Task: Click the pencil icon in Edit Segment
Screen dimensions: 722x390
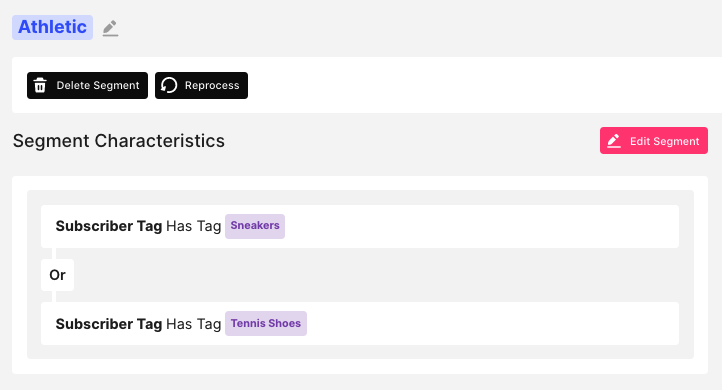Action: click(x=614, y=141)
